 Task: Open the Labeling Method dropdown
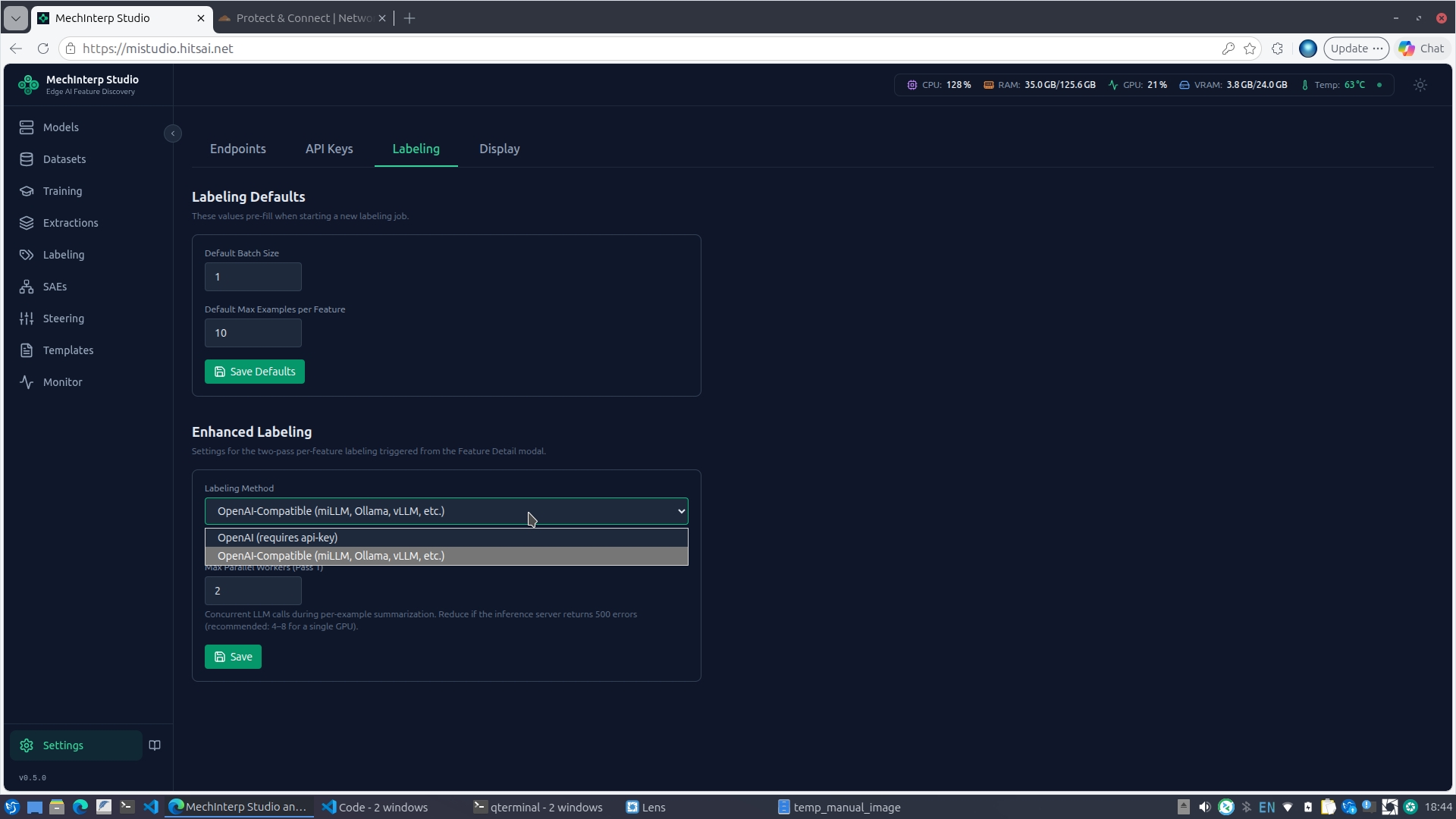[x=447, y=511]
